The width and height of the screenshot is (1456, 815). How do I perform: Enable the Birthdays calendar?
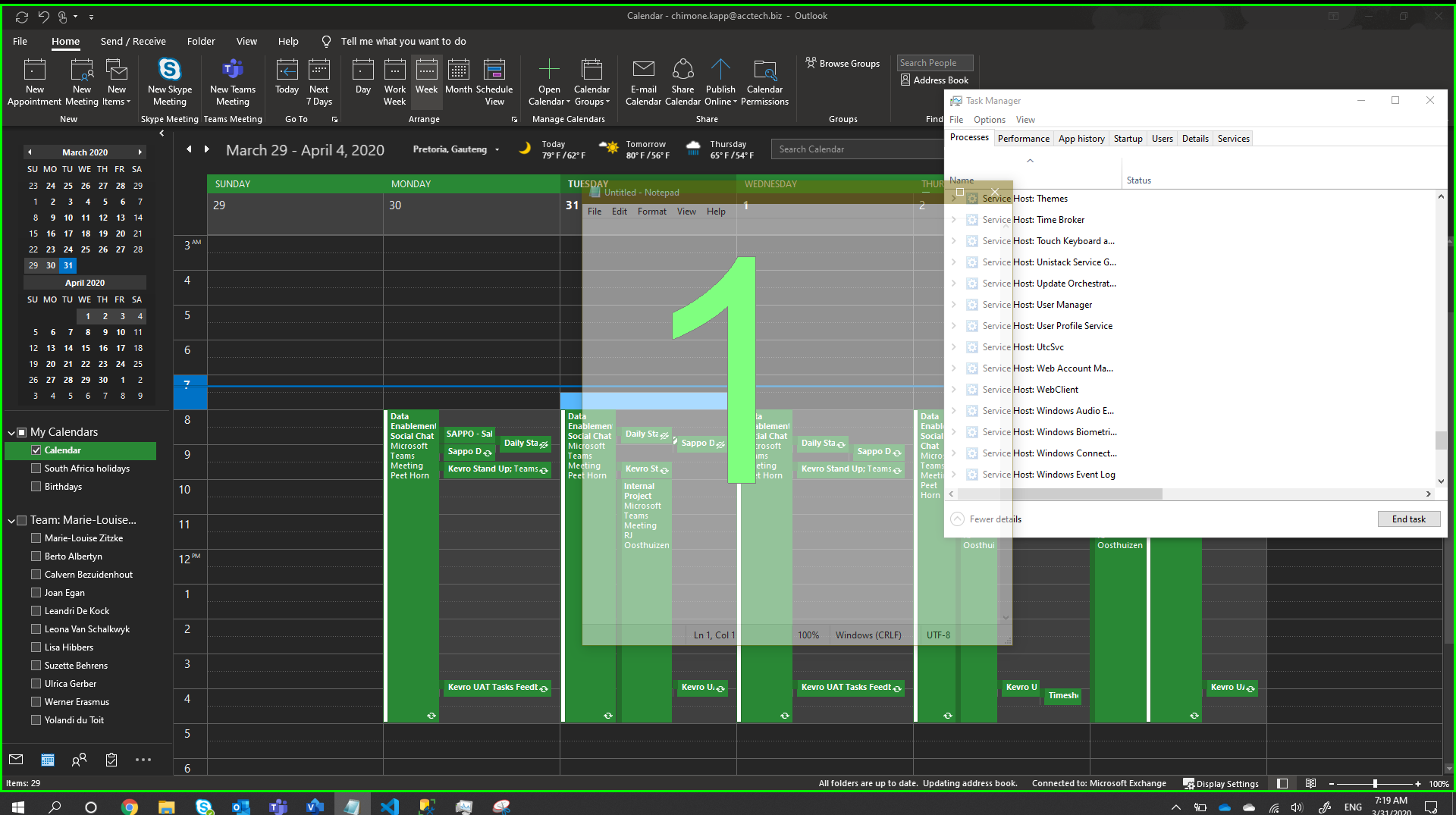click(x=36, y=487)
